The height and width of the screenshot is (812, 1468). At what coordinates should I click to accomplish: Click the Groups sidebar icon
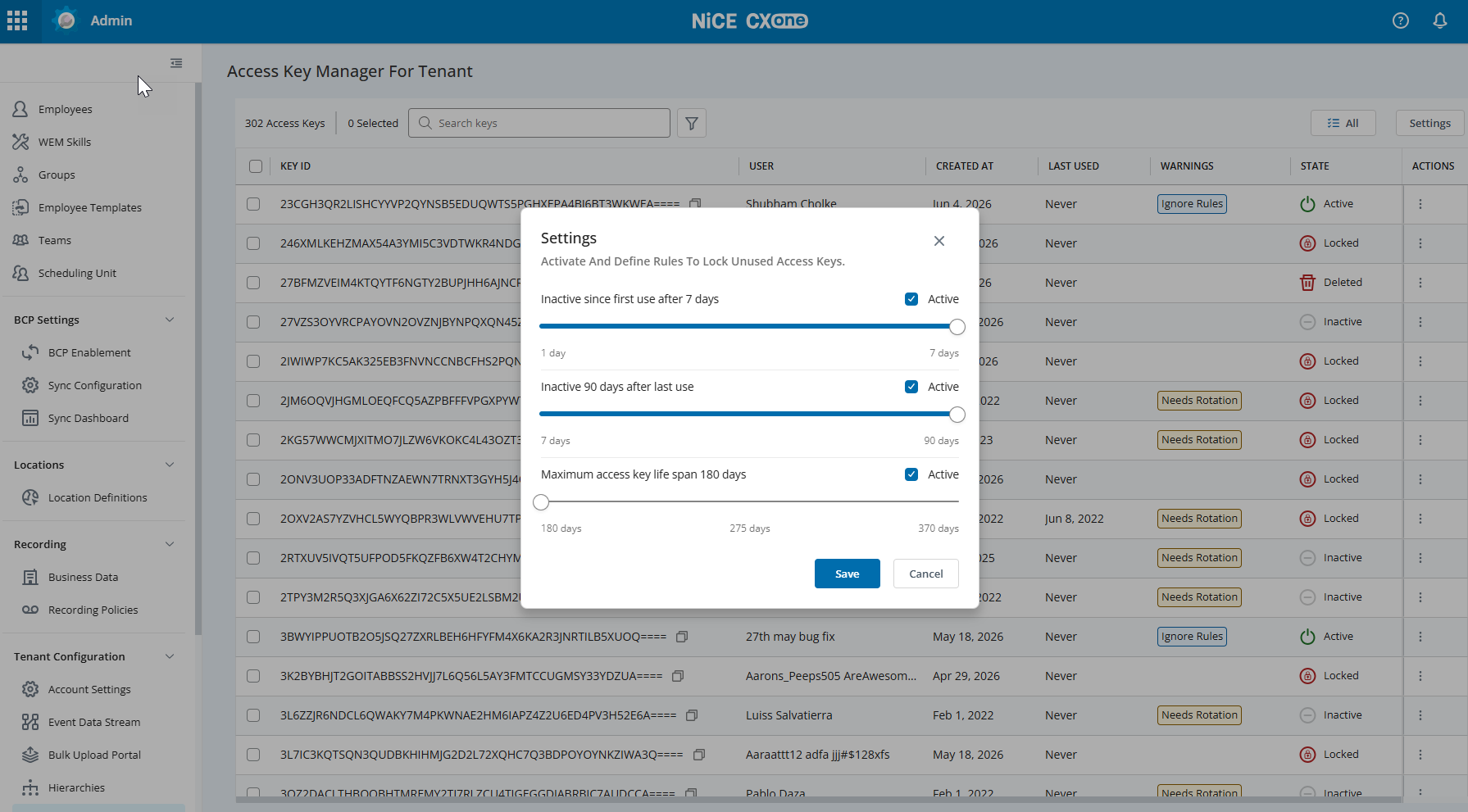click(x=20, y=175)
